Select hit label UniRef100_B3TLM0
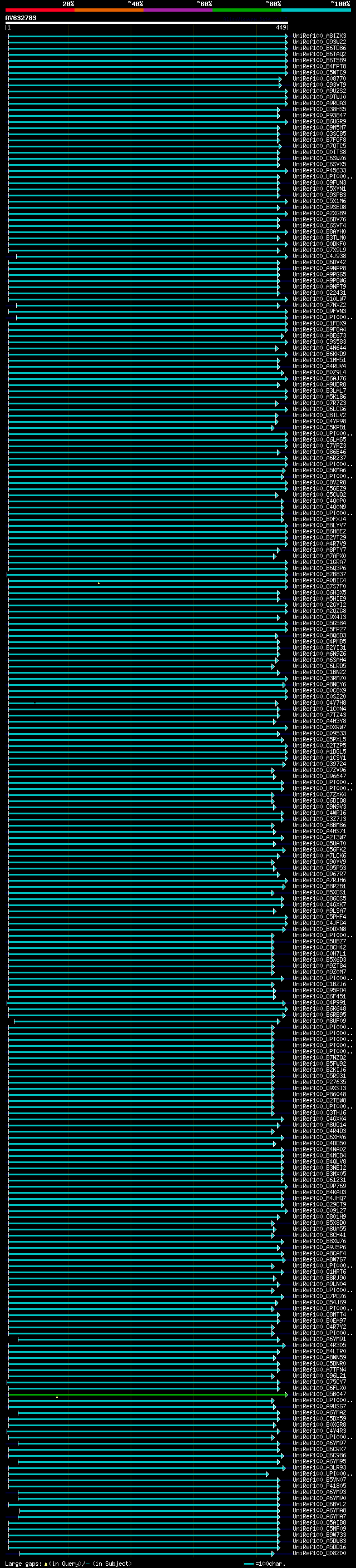This screenshot has height=1568, width=356. click(x=319, y=238)
